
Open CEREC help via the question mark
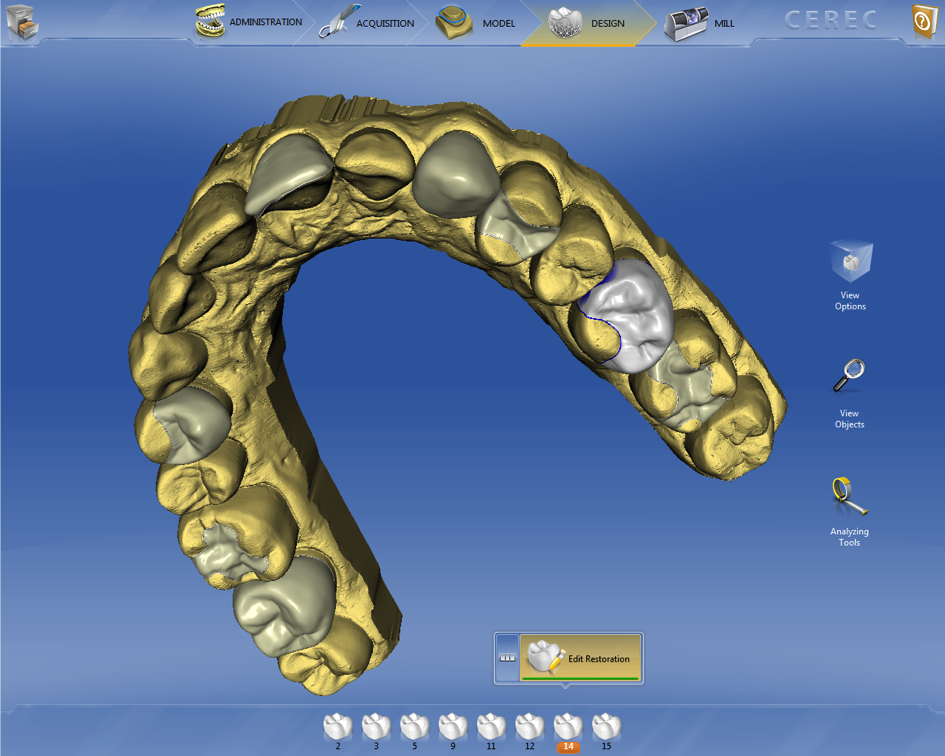pyautogui.click(x=922, y=20)
